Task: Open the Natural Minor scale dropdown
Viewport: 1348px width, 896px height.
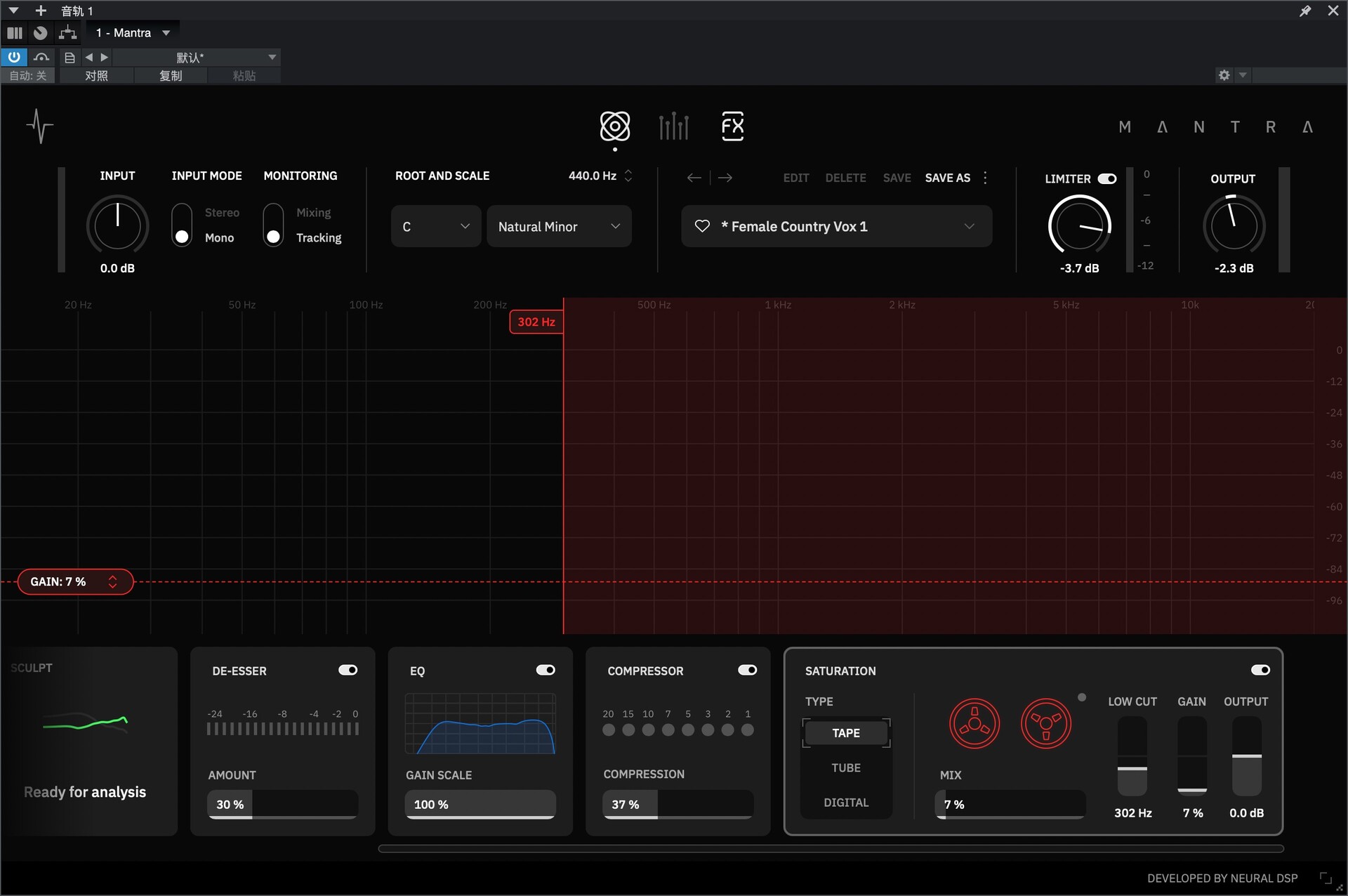Action: pyautogui.click(x=559, y=226)
